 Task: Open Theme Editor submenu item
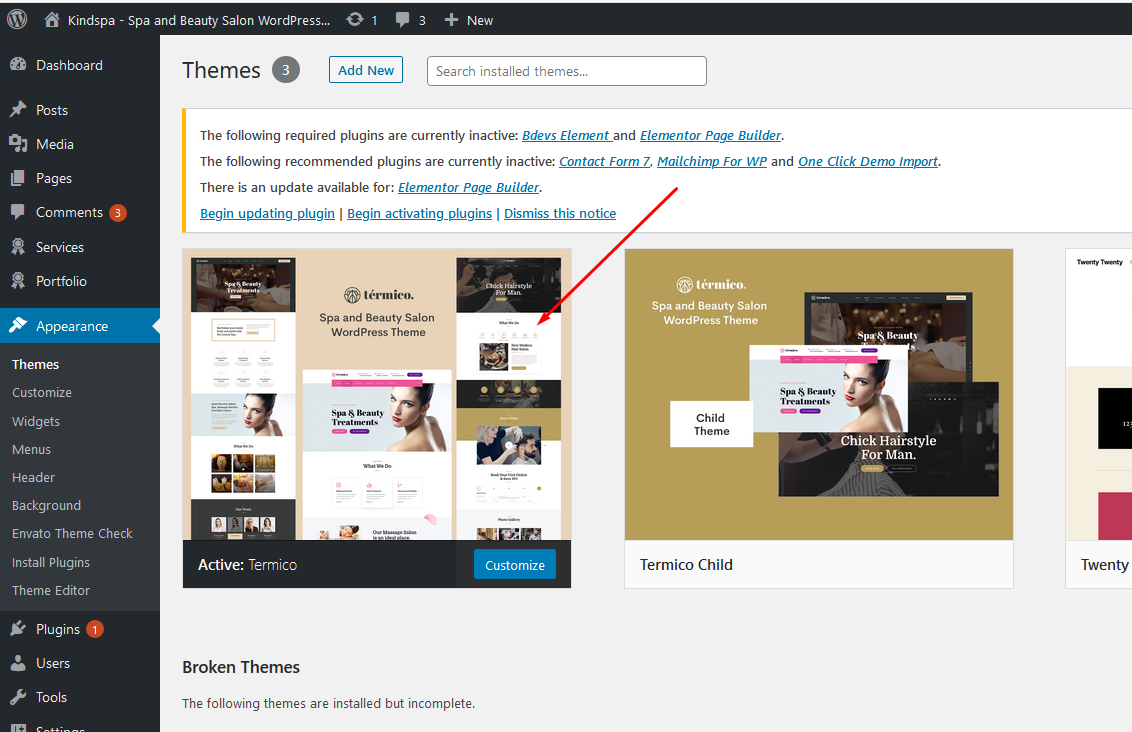point(51,590)
